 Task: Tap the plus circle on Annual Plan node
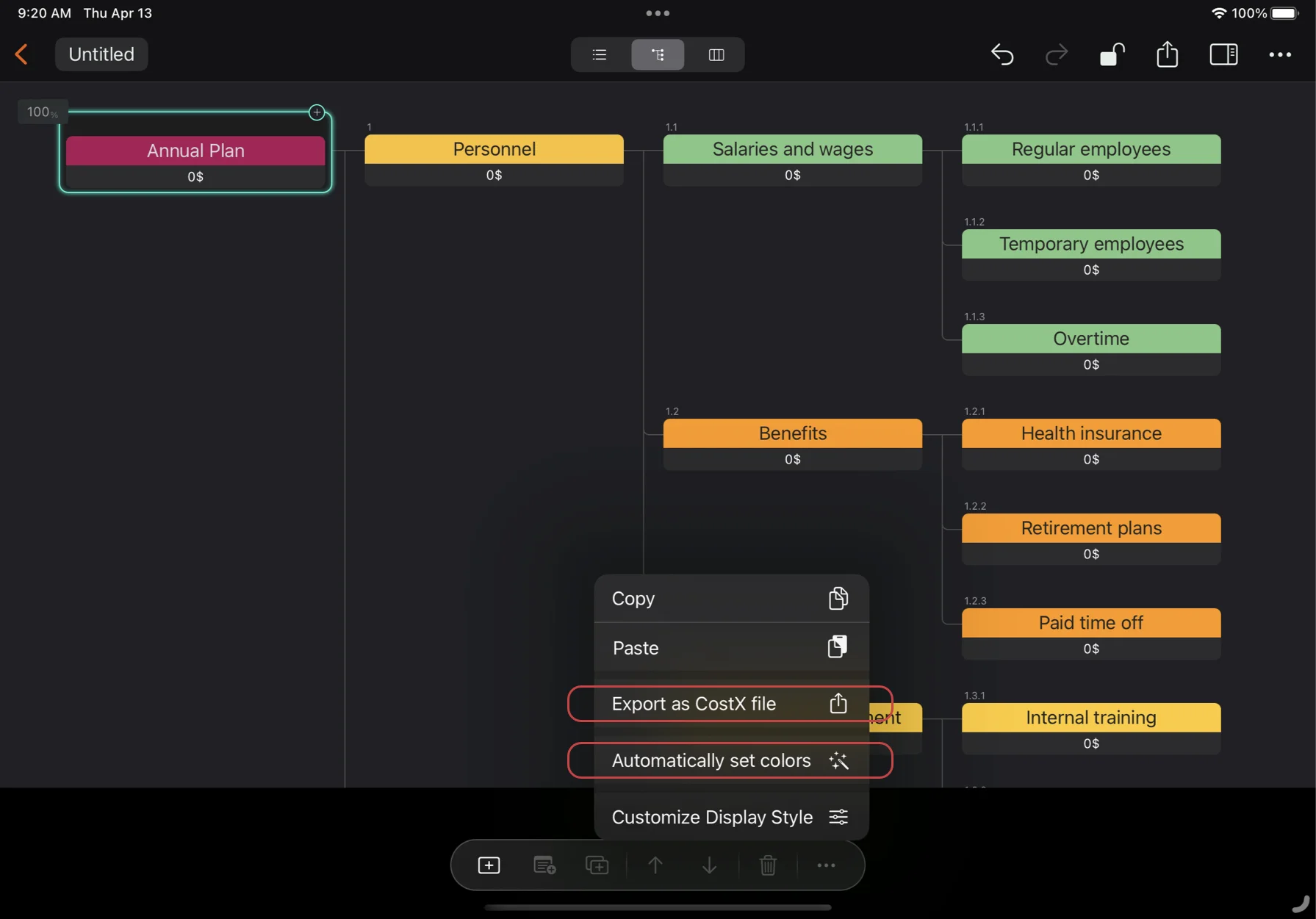317,112
